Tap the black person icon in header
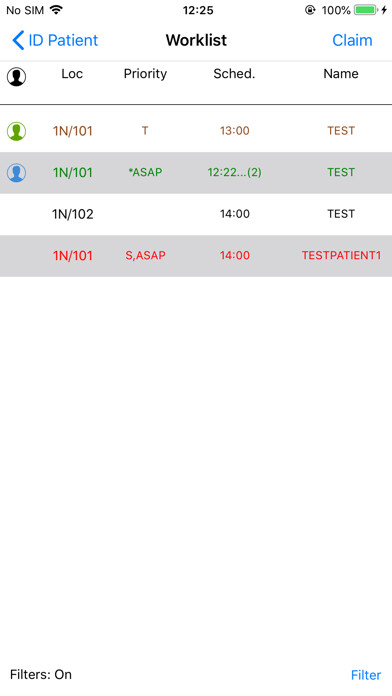The image size is (392, 696). click(16, 76)
